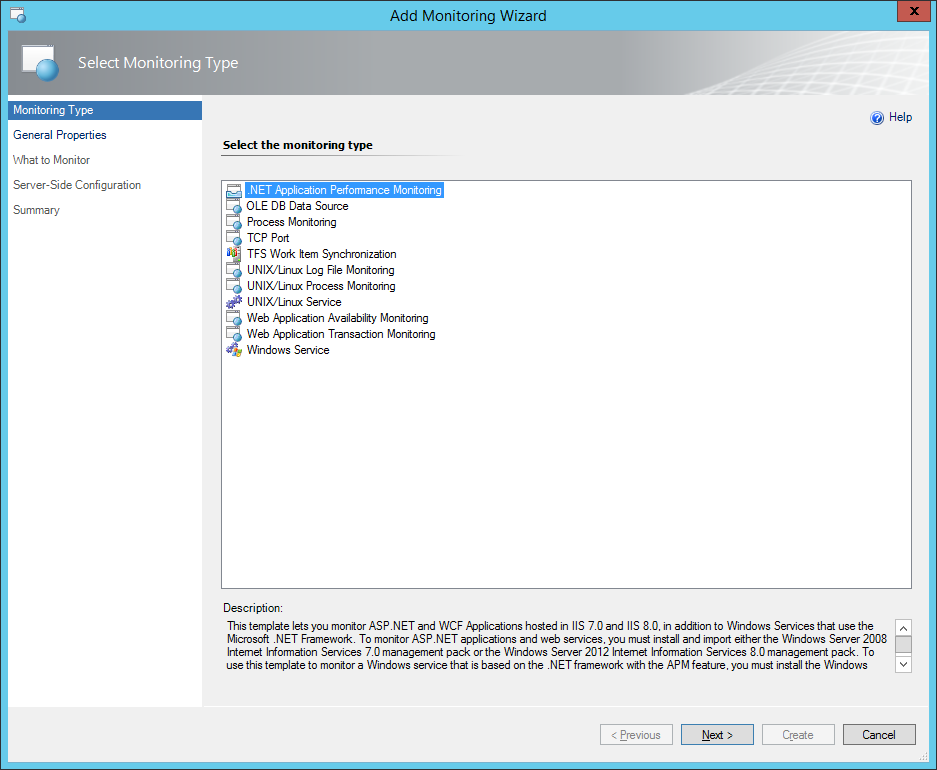Viewport: 937px width, 770px height.
Task: Open the Monitoring Type wizard step
Action: click(53, 110)
